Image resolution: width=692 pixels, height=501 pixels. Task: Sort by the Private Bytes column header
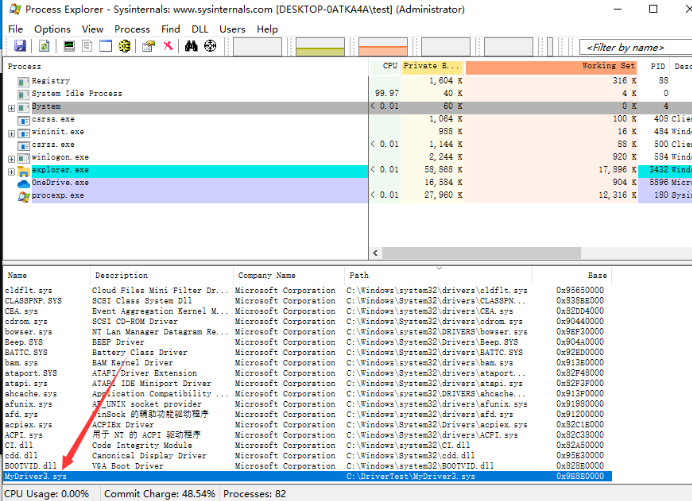tap(432, 66)
